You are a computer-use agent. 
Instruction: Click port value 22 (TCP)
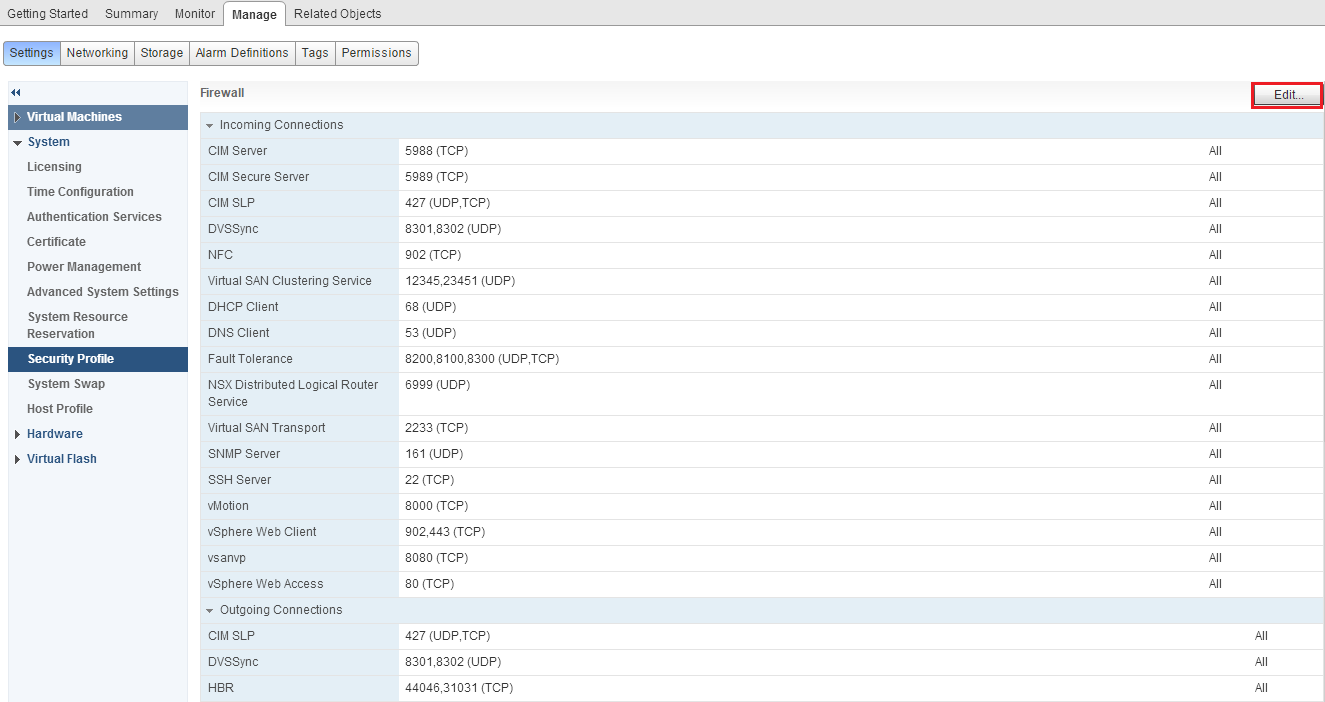tap(429, 480)
